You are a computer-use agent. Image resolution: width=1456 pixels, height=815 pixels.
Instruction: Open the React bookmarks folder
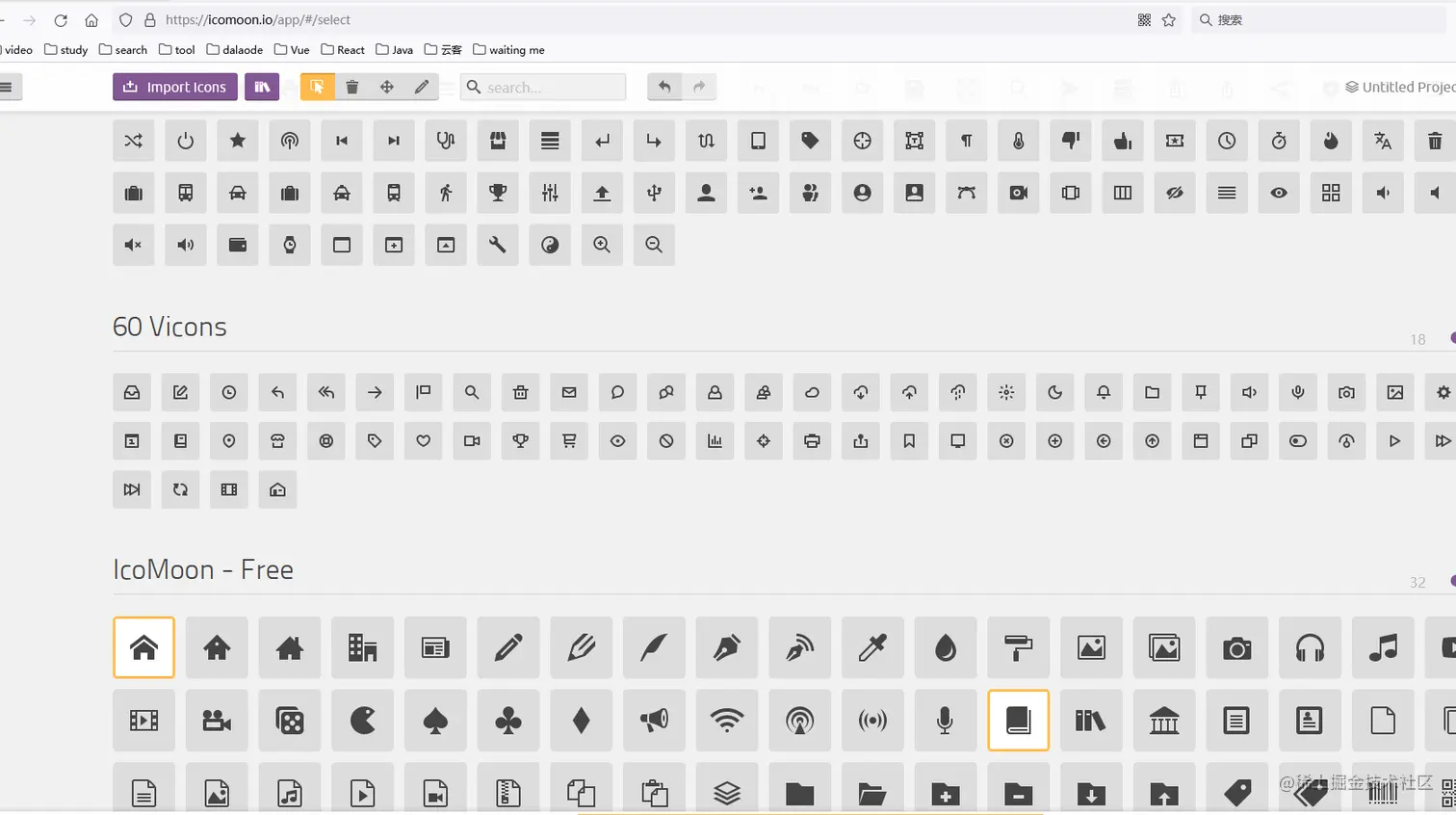pyautogui.click(x=343, y=49)
